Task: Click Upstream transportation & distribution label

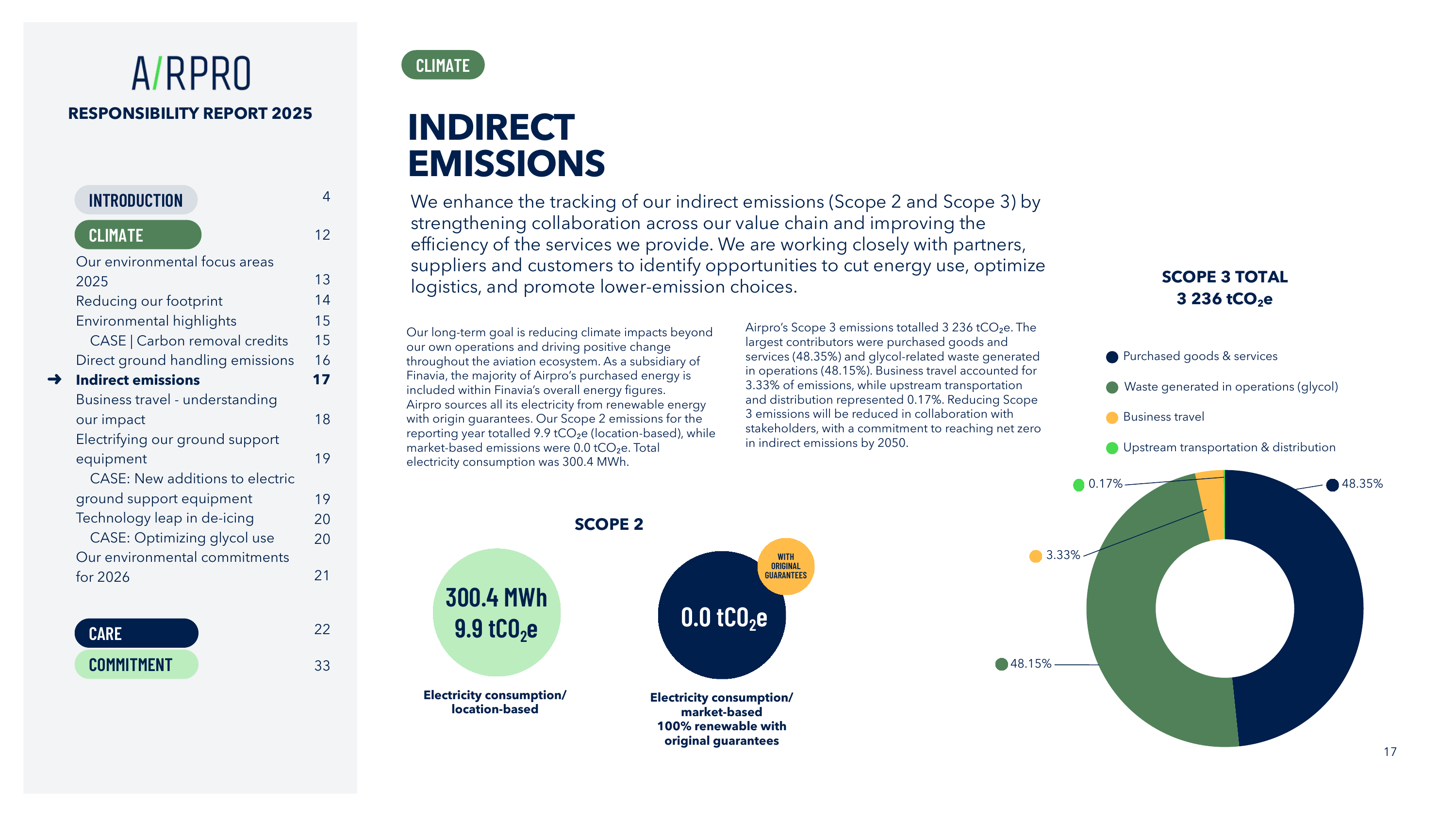Action: (1229, 447)
